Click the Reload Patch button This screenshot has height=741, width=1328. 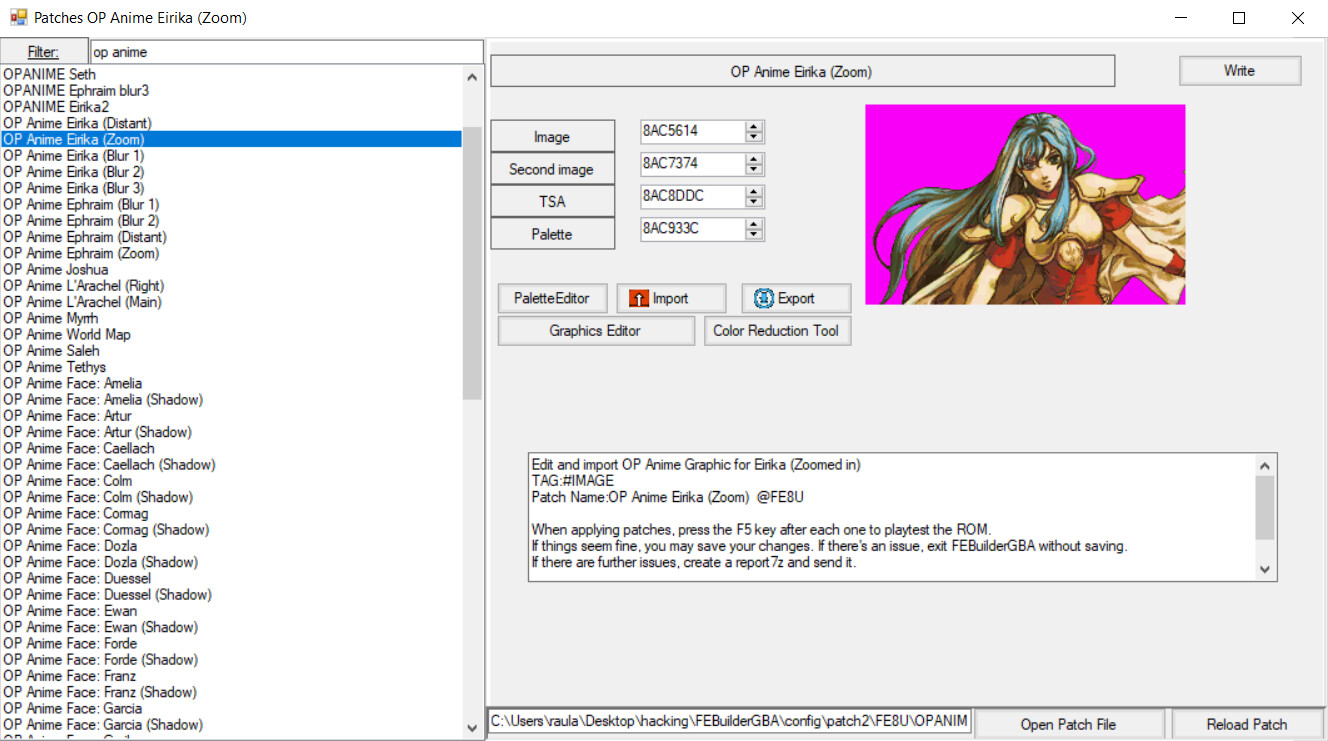[x=1247, y=724]
